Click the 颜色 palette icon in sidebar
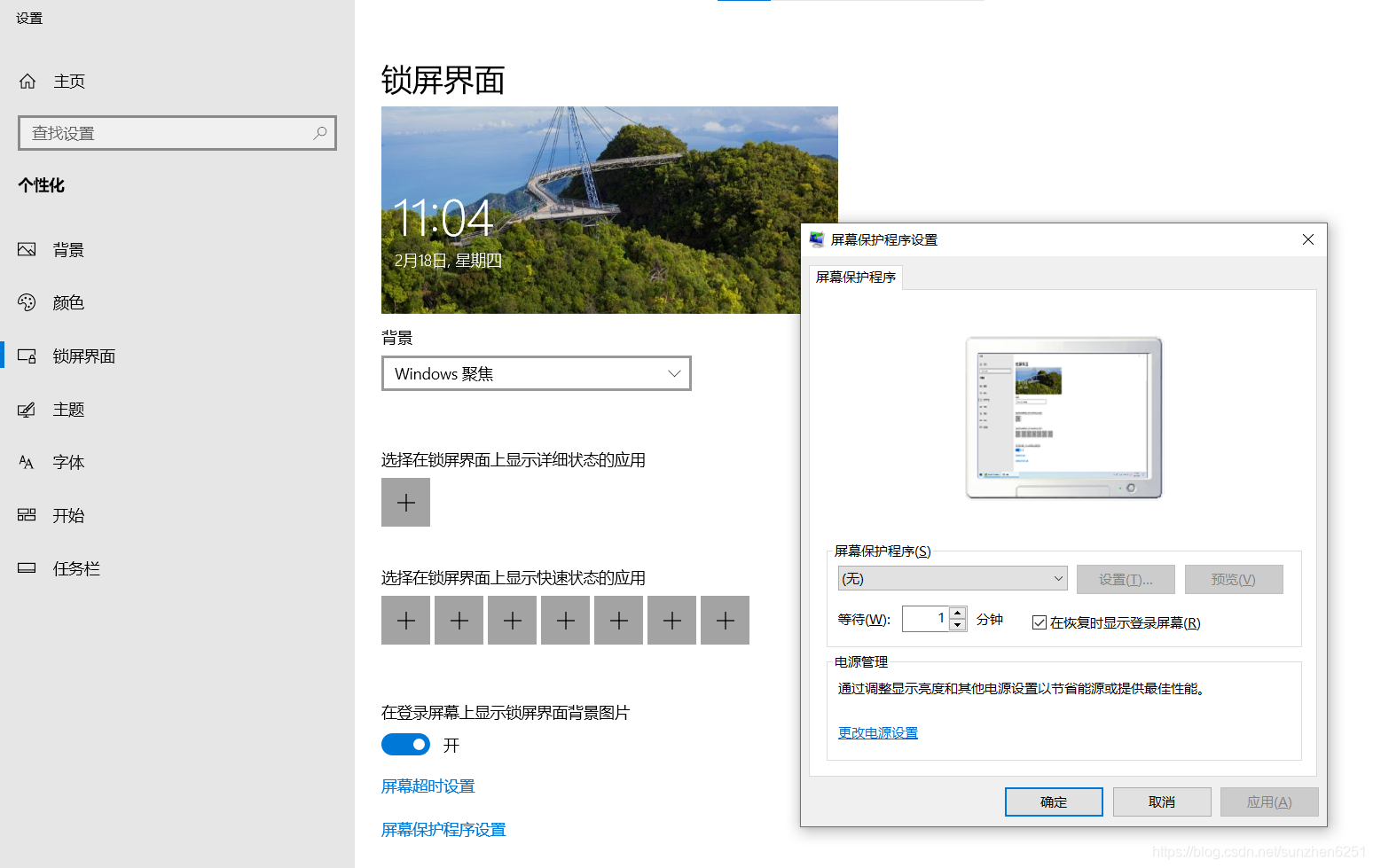 [x=27, y=302]
